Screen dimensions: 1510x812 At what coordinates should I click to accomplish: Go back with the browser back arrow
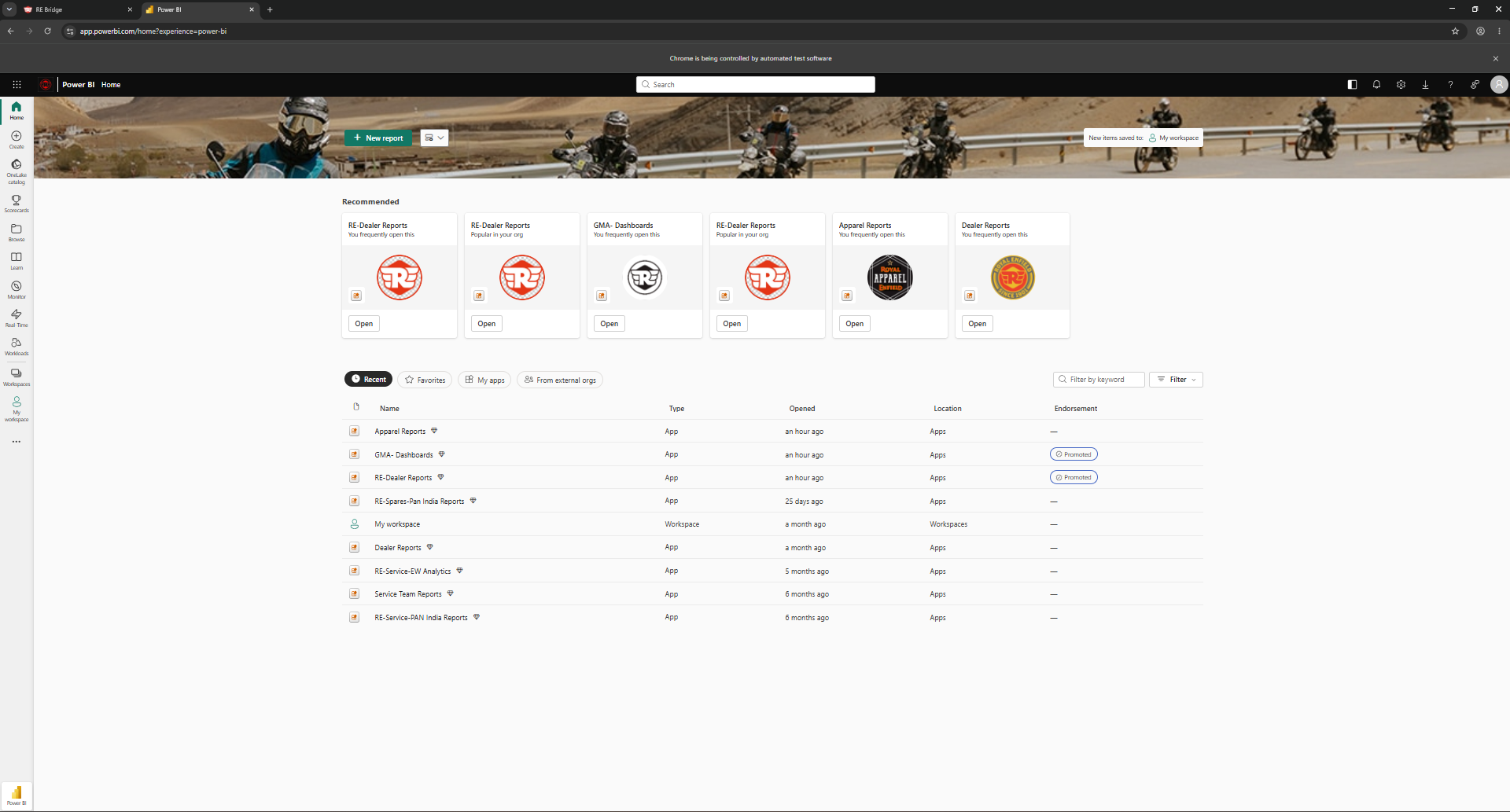[x=10, y=31]
